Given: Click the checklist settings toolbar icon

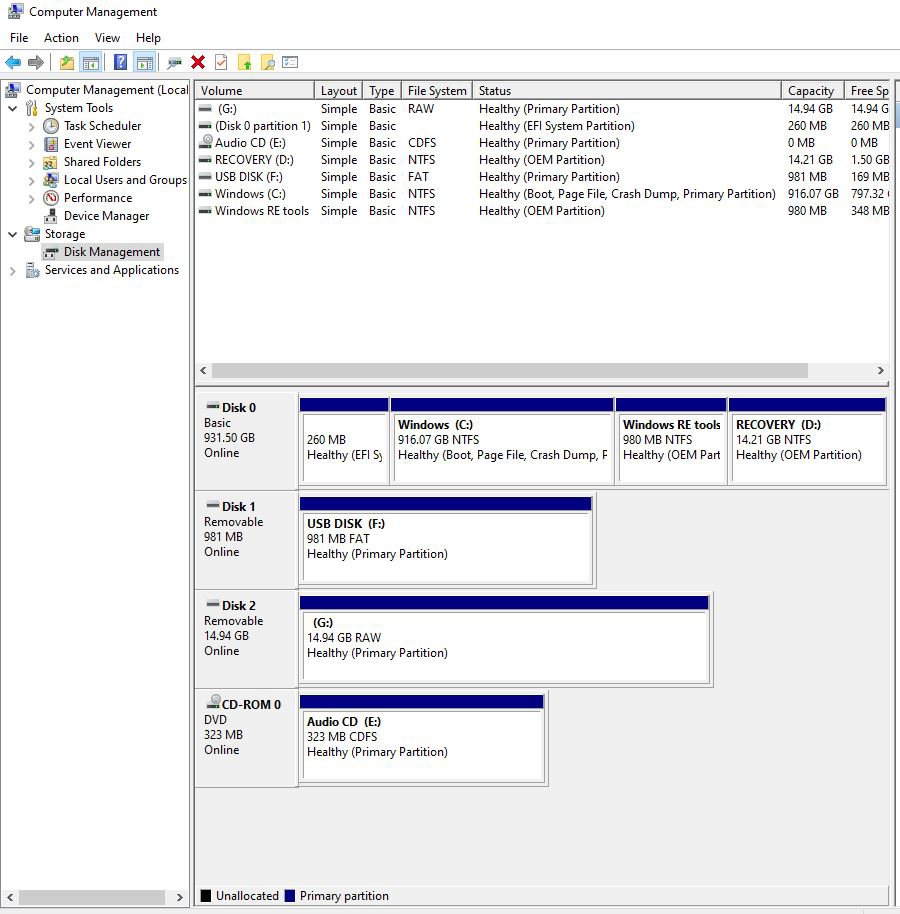Looking at the screenshot, I should coord(290,62).
